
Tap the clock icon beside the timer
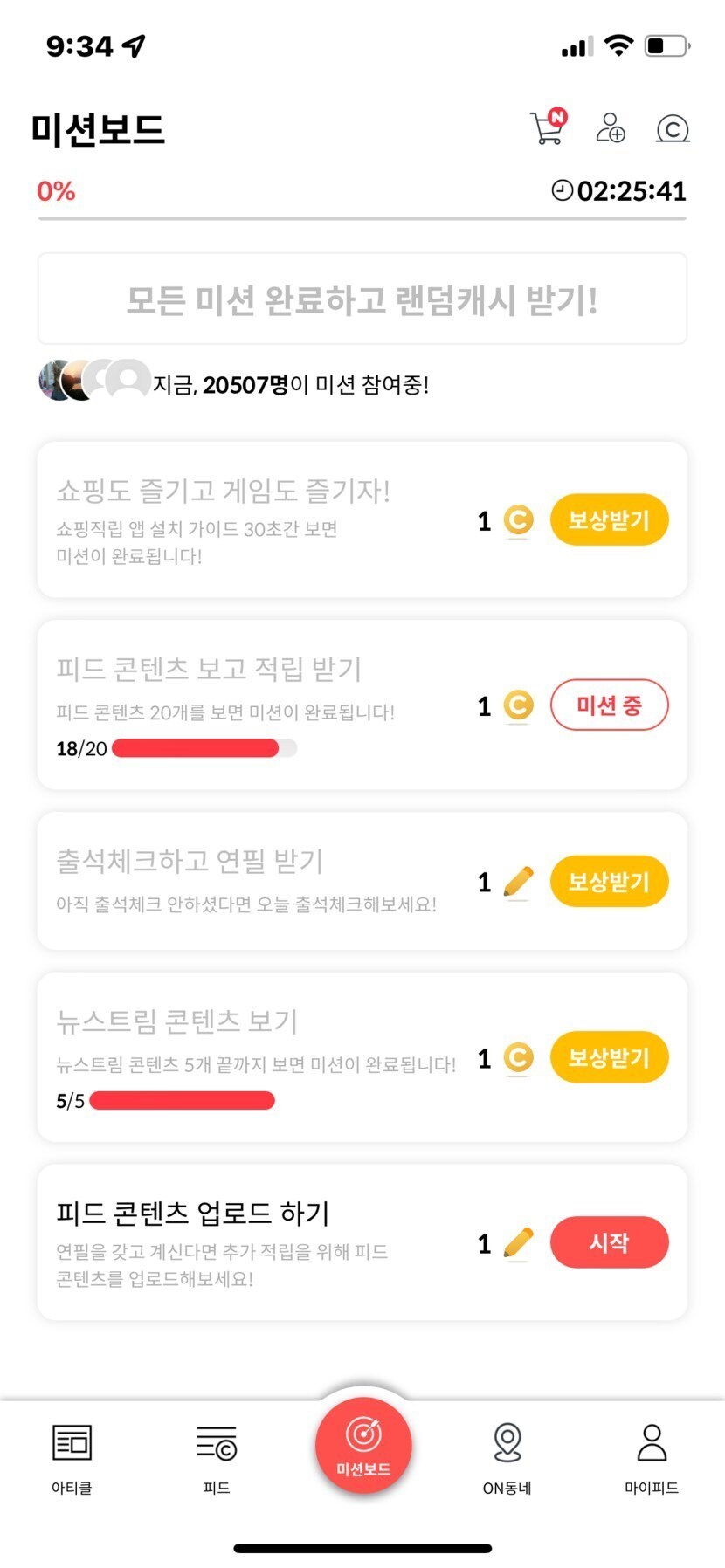563,190
